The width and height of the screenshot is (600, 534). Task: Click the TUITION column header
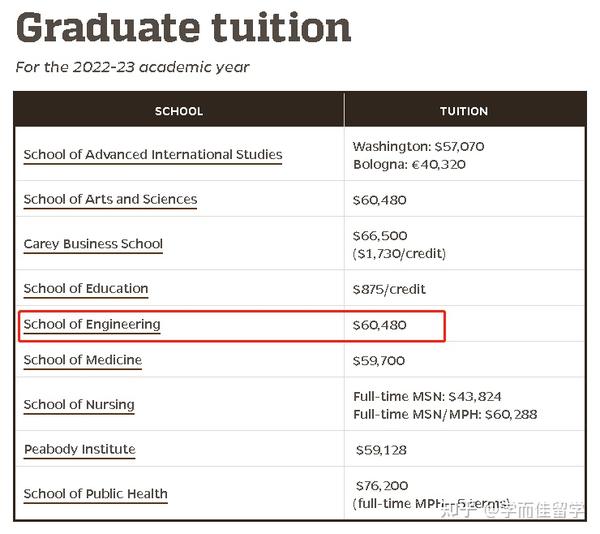[464, 111]
